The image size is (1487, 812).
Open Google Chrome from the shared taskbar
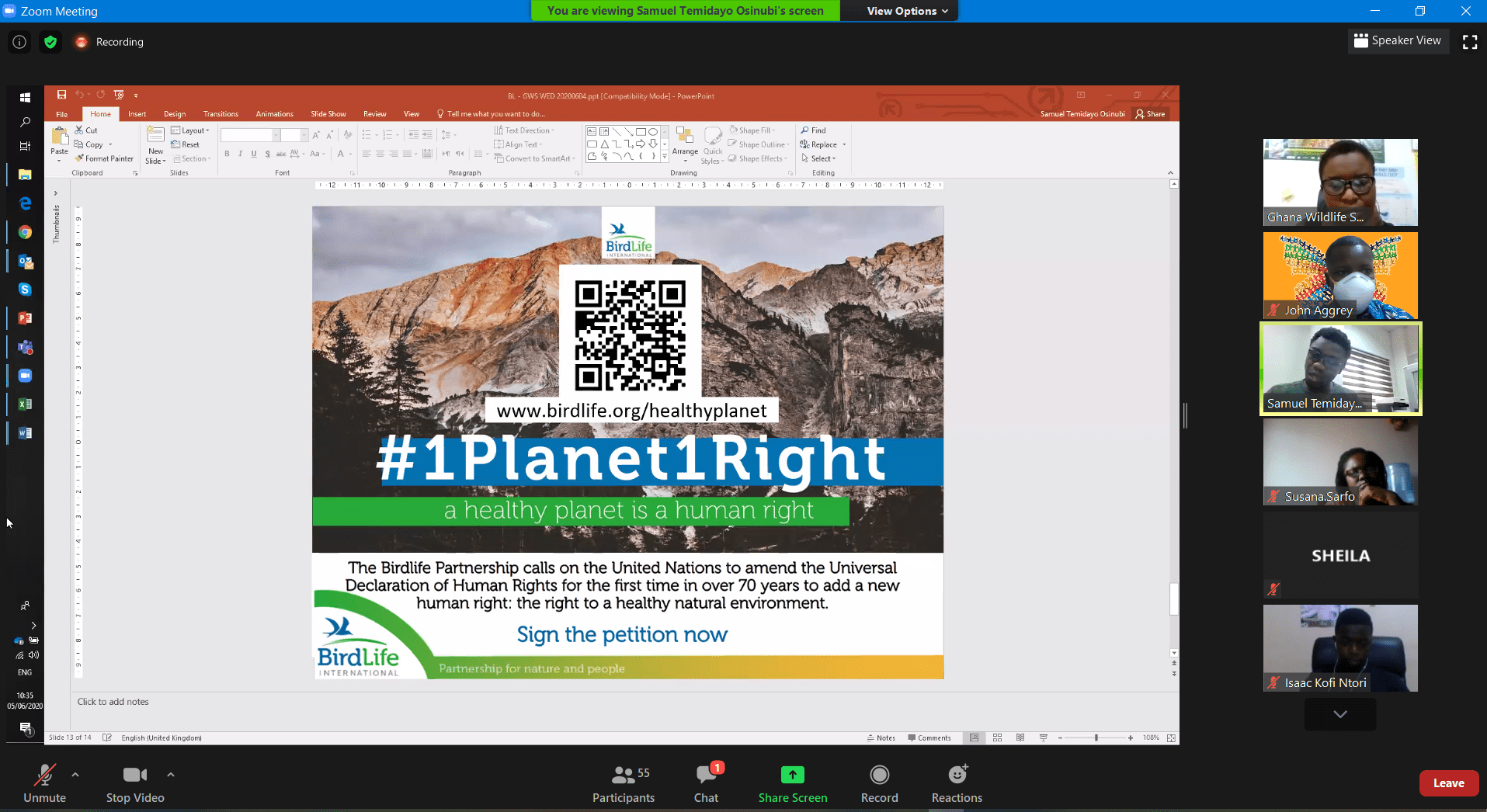click(x=25, y=232)
